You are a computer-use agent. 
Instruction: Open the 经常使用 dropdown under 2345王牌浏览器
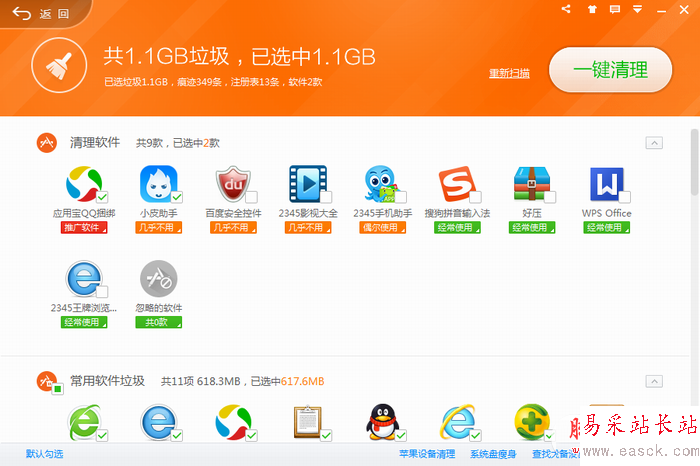[84, 322]
